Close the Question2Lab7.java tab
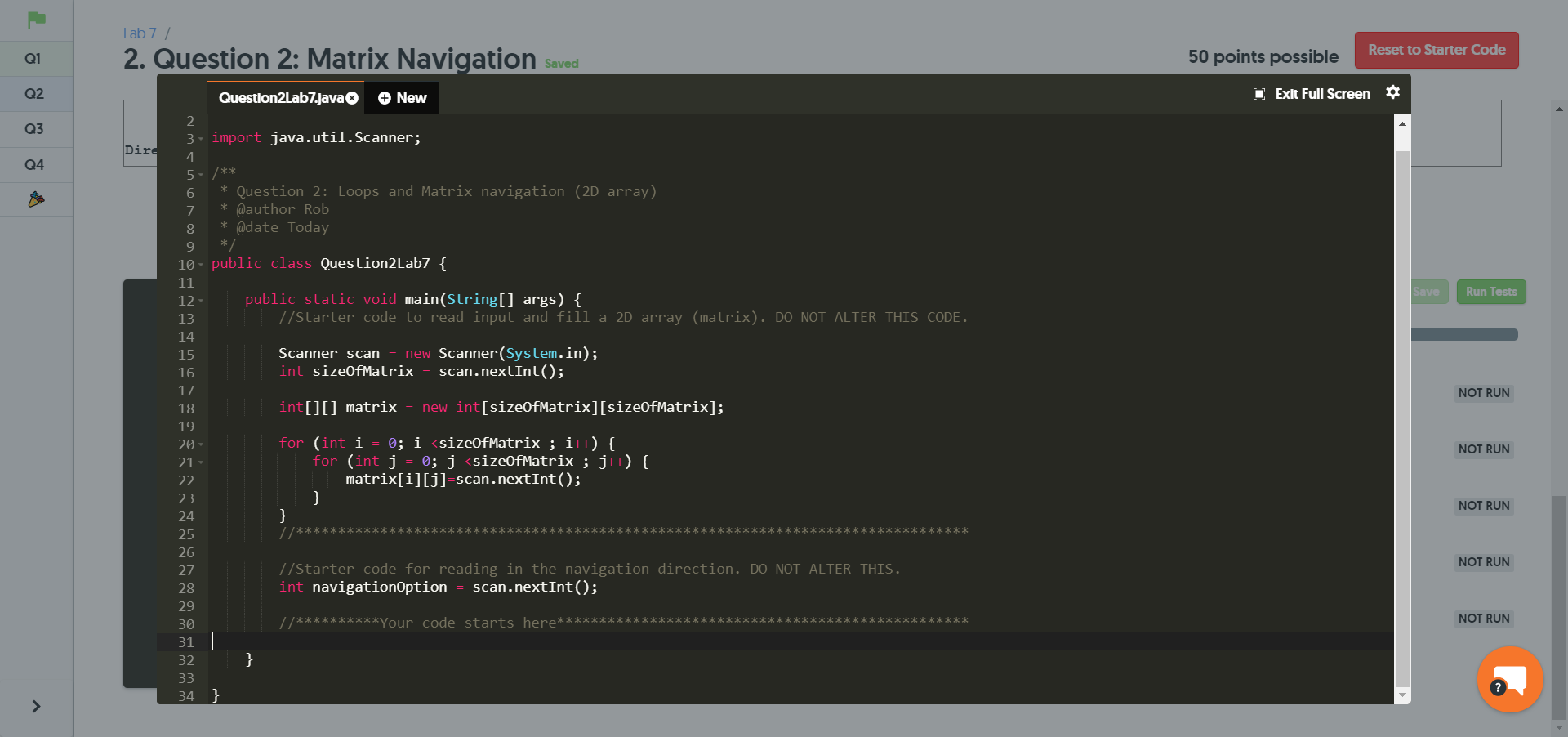Viewport: 1568px width, 737px height. coord(352,97)
